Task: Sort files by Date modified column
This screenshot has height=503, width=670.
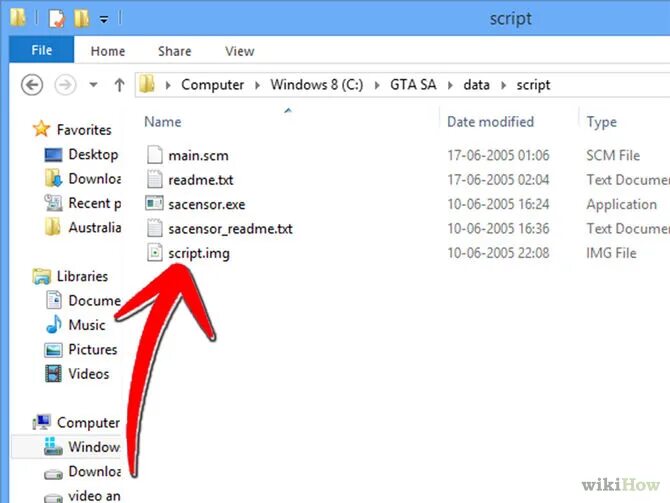Action: click(x=490, y=122)
